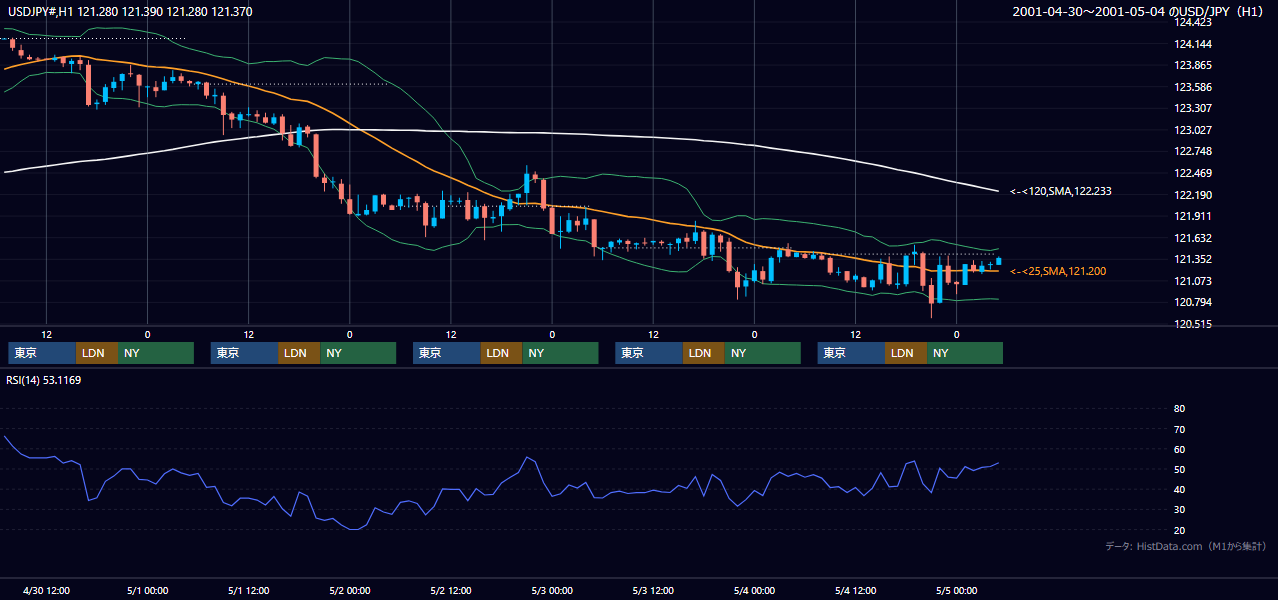Click price axis value 122.469
Screen dimensions: 1278x600
(1193, 173)
